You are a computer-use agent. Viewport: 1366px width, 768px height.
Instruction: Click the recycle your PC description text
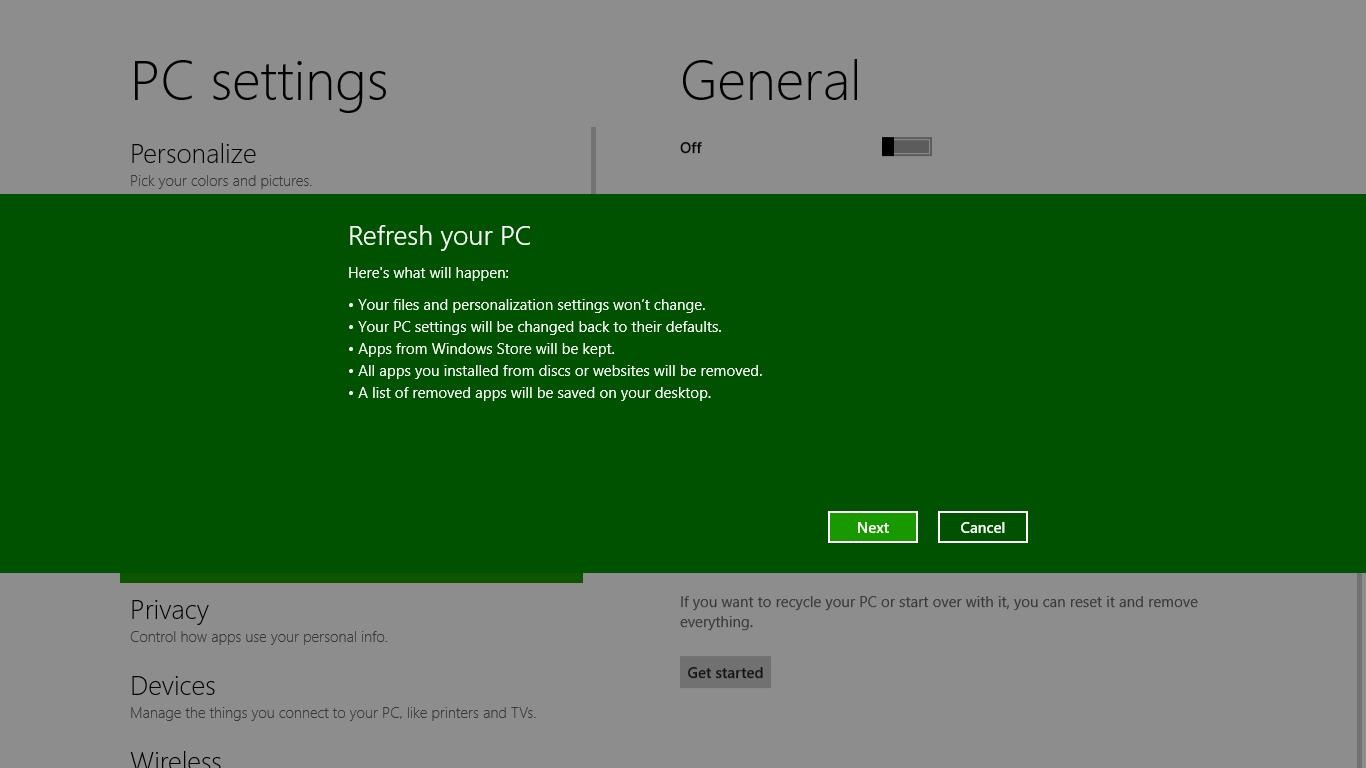[x=938, y=612]
